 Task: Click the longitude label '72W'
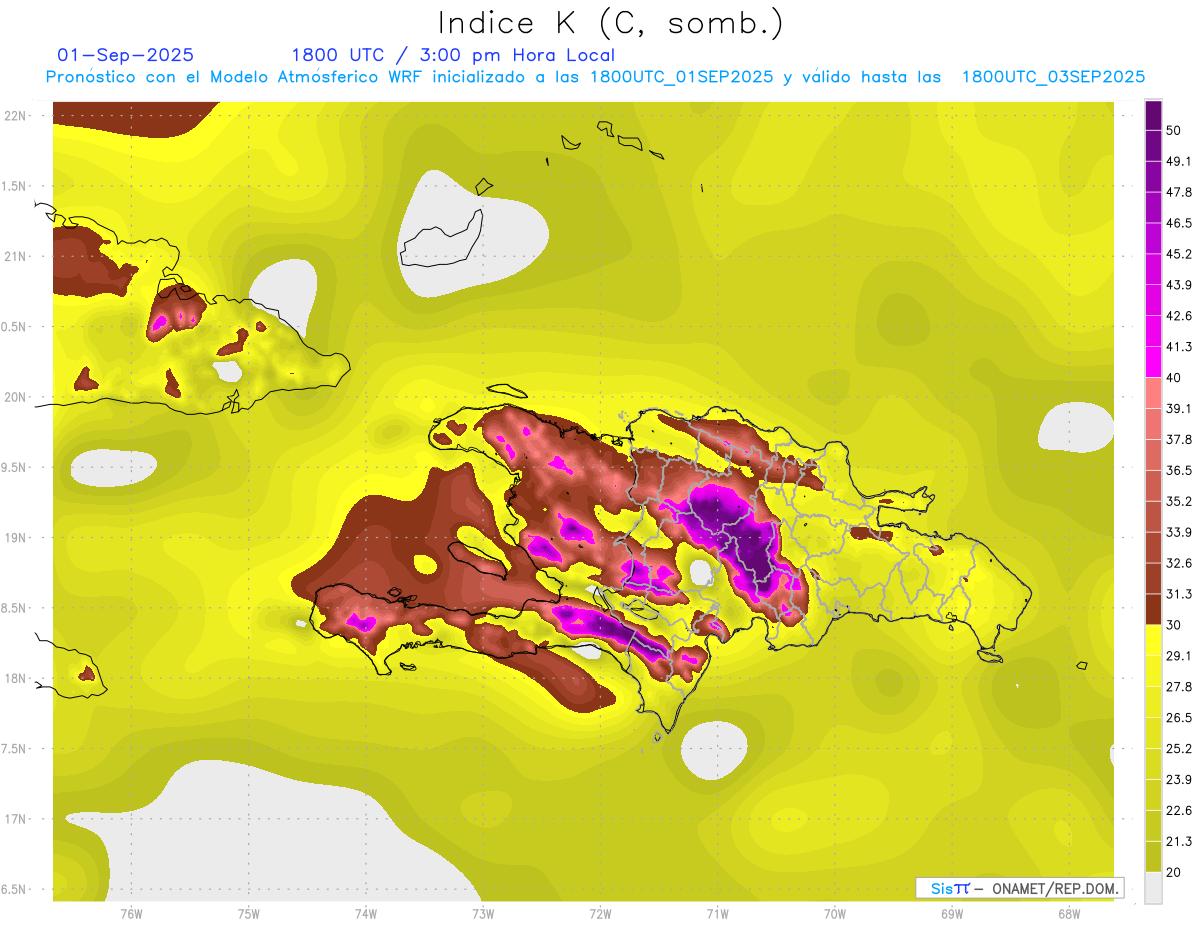click(600, 913)
